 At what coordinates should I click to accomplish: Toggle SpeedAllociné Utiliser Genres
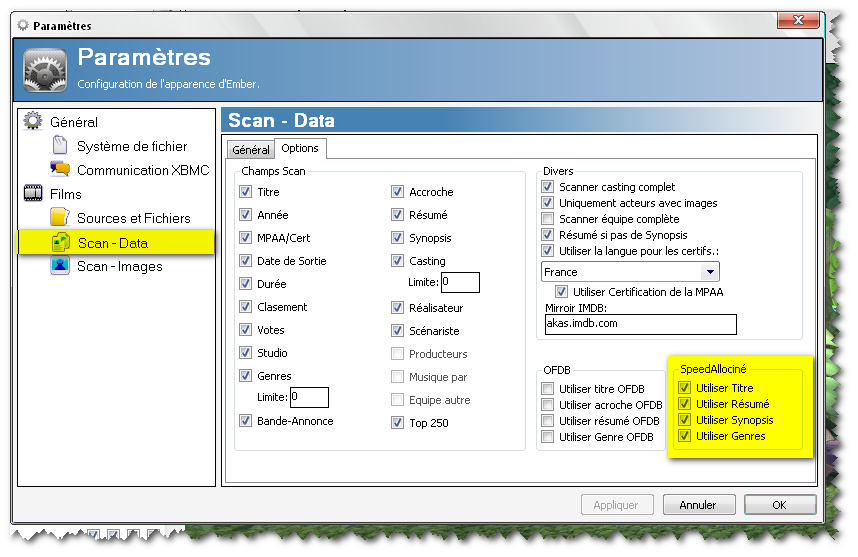(684, 436)
